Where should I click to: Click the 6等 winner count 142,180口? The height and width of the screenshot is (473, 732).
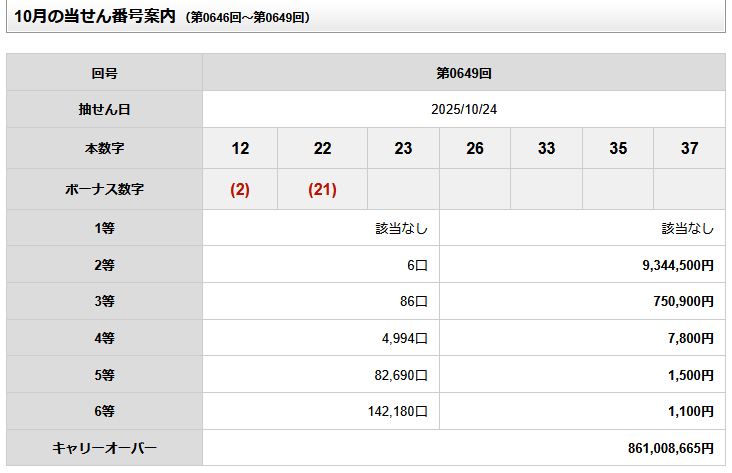(400, 411)
